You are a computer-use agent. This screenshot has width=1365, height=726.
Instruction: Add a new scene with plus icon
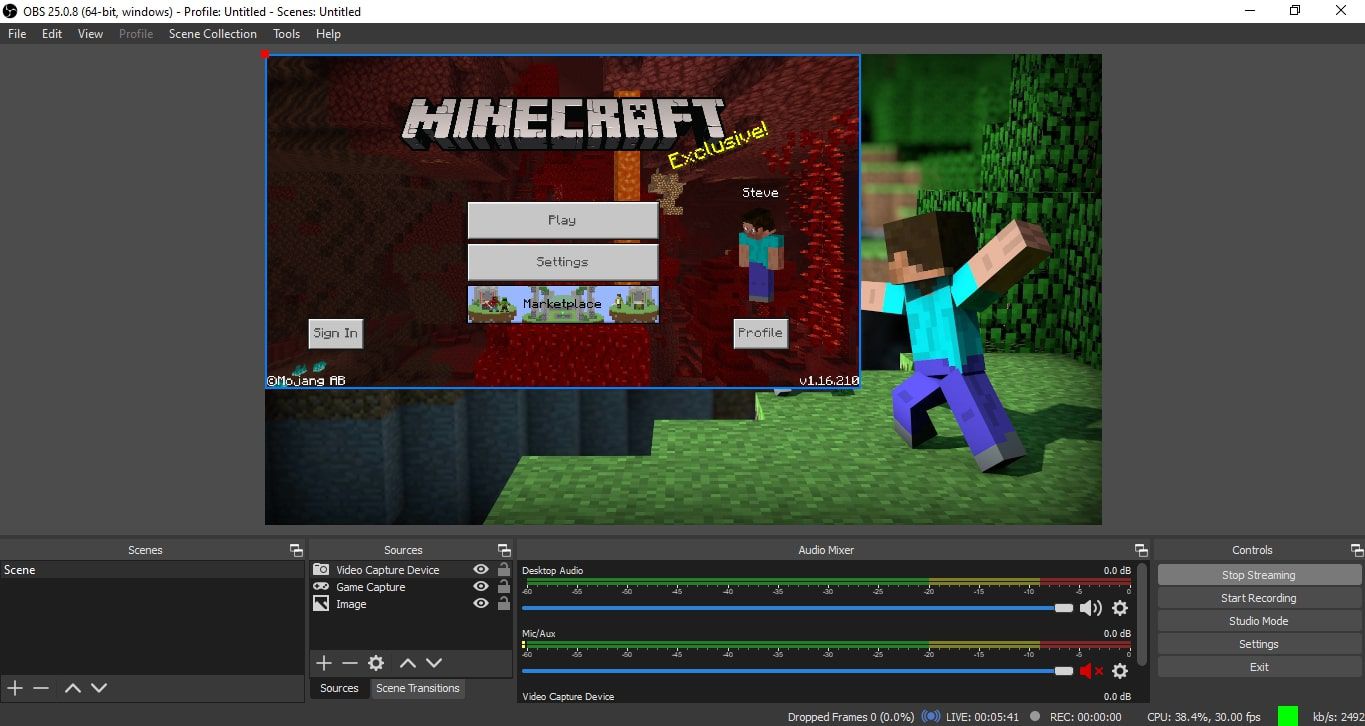pos(15,688)
